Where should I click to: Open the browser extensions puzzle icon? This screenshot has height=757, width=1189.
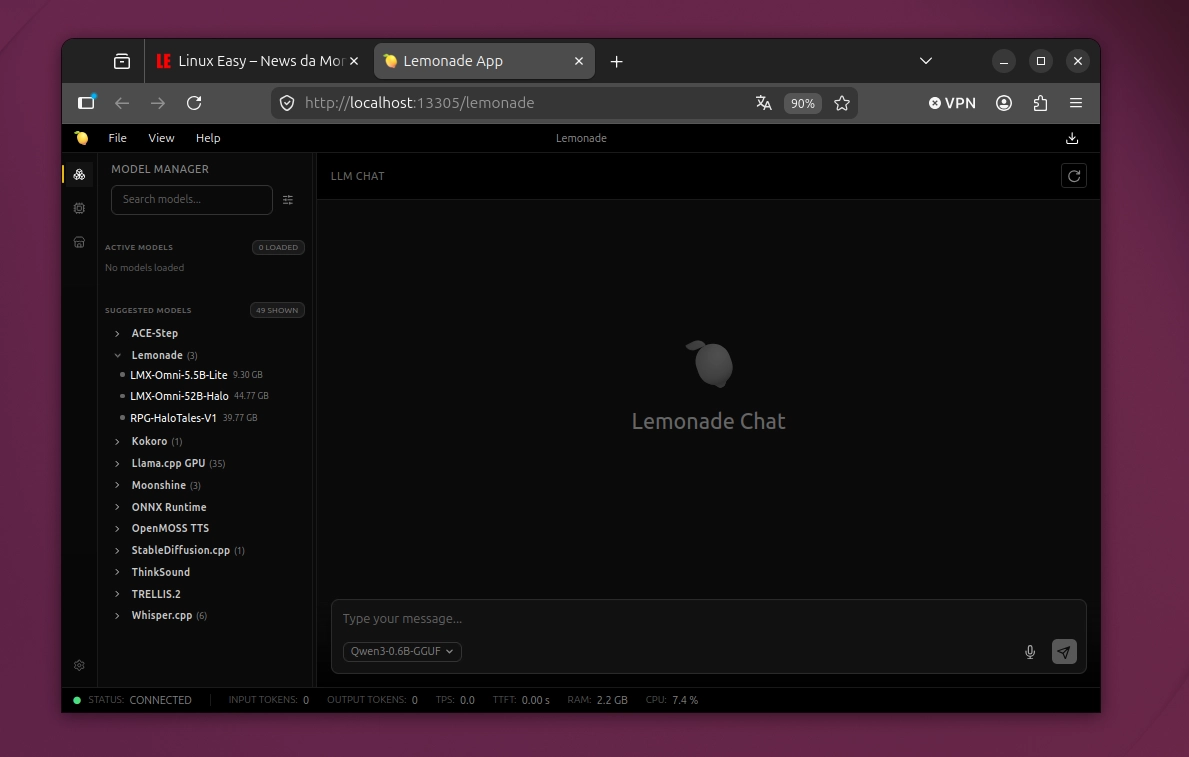pos(1040,103)
